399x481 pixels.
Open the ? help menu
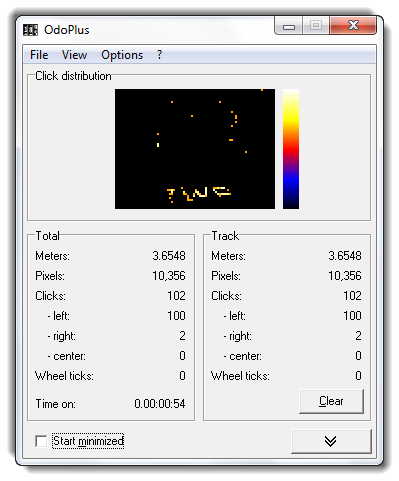160,55
